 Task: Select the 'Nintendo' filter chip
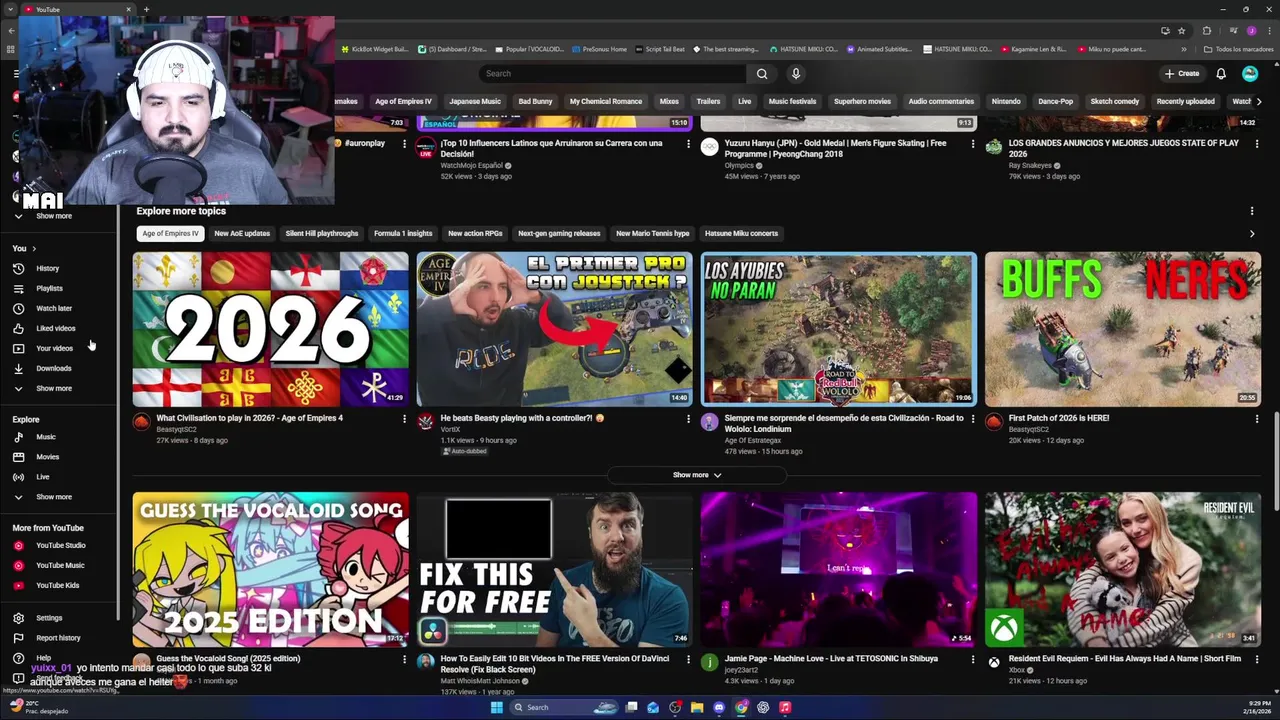[x=1006, y=101]
